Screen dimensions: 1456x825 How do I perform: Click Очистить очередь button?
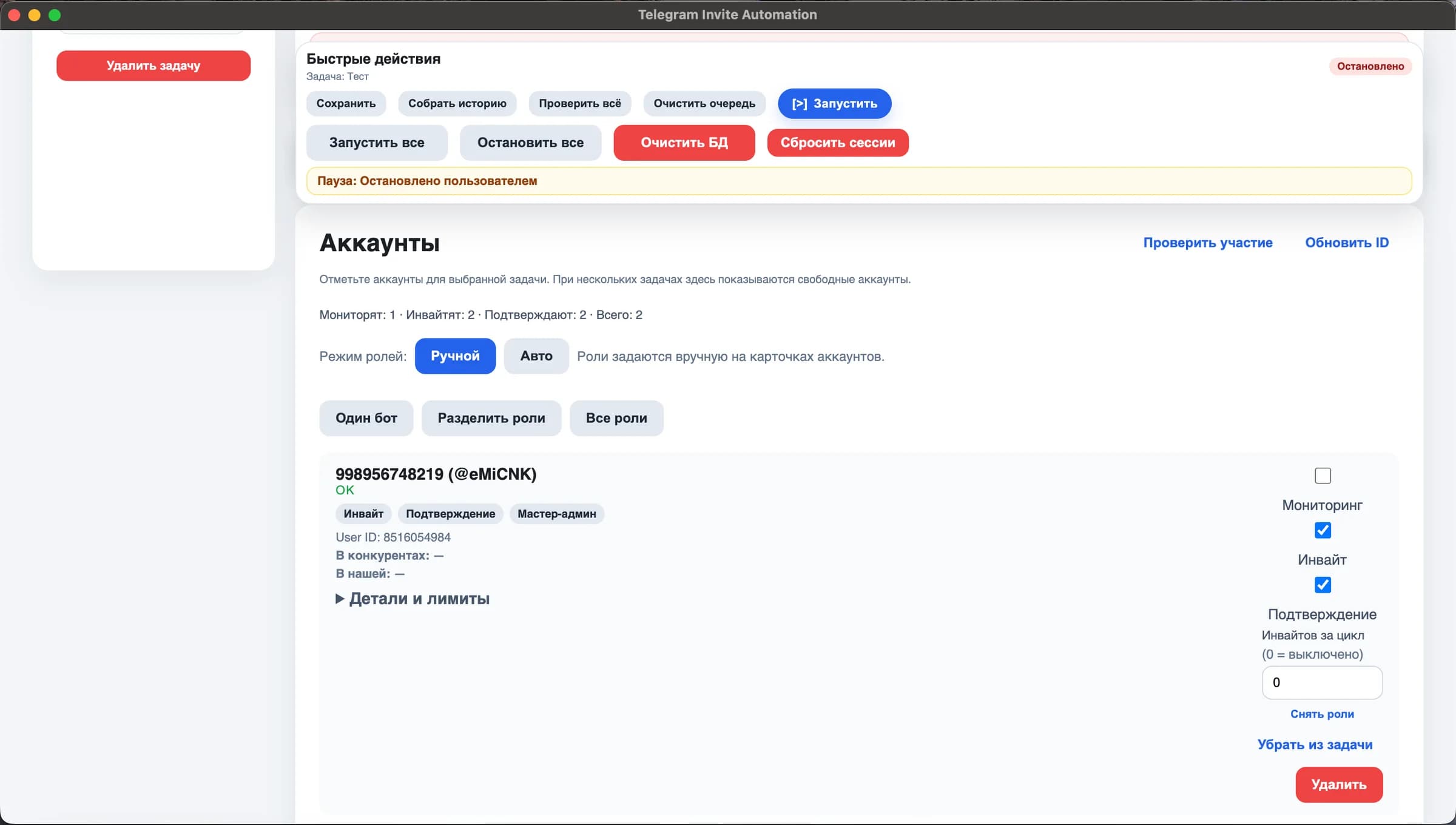[x=704, y=103]
